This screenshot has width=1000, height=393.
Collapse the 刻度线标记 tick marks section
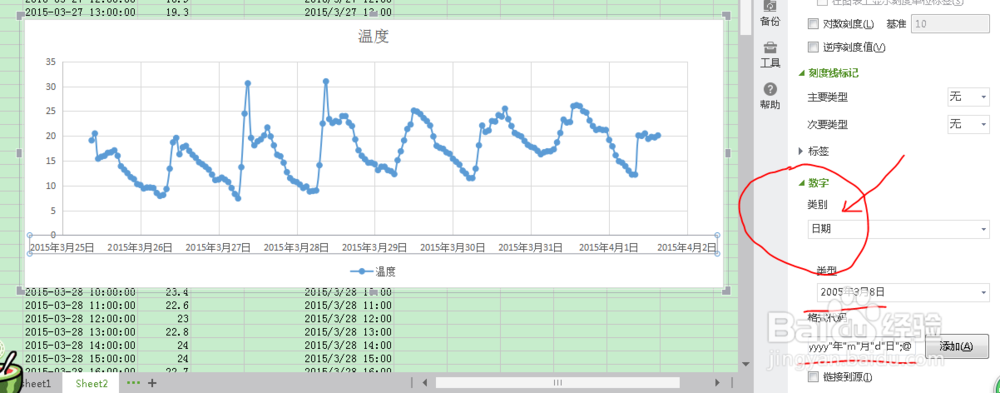[802, 73]
